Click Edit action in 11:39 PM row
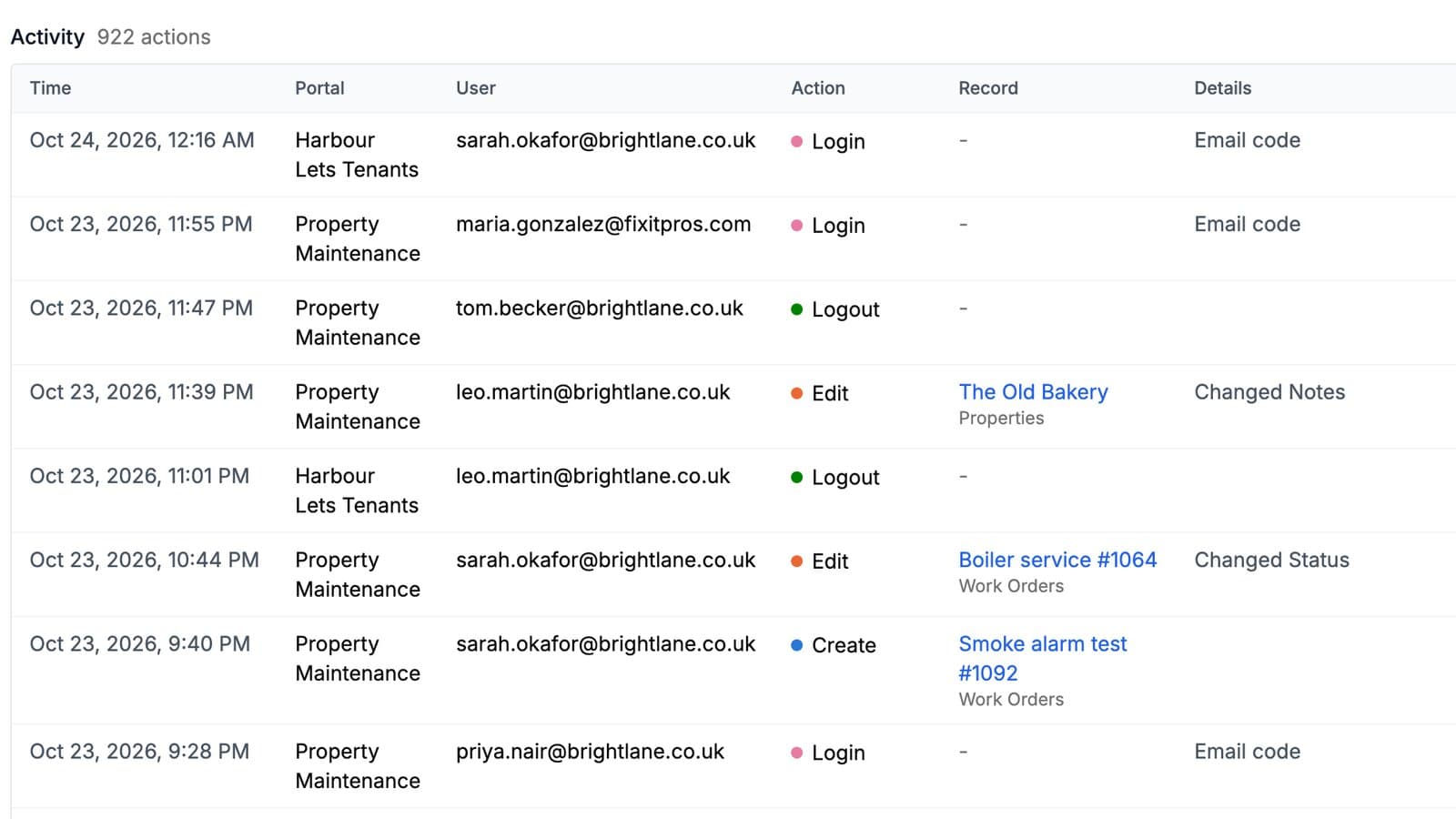This screenshot has height=819, width=1456. tap(820, 393)
